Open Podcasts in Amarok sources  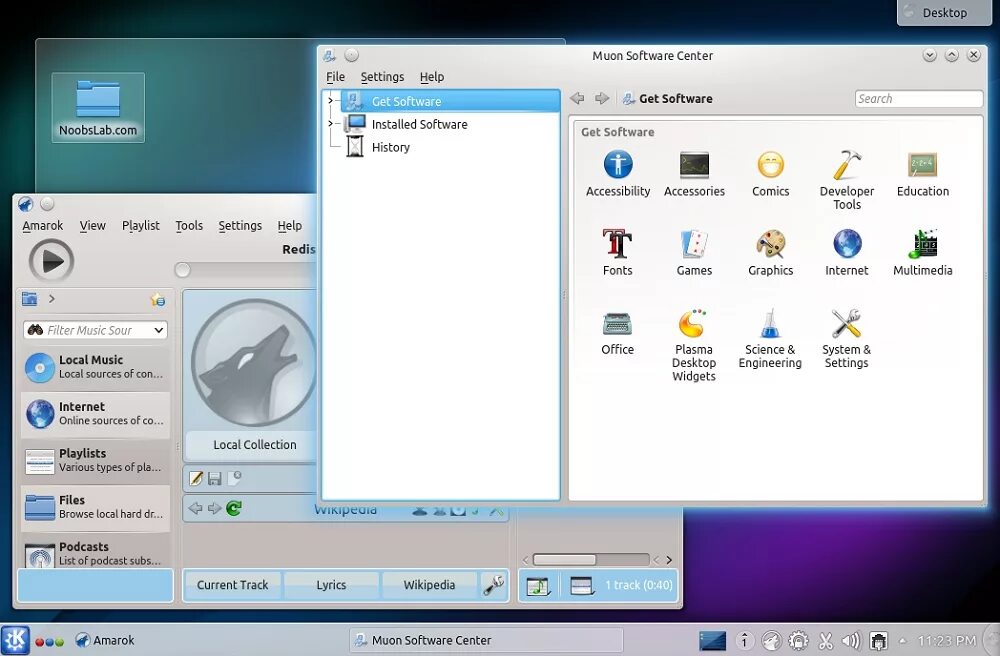(96, 552)
